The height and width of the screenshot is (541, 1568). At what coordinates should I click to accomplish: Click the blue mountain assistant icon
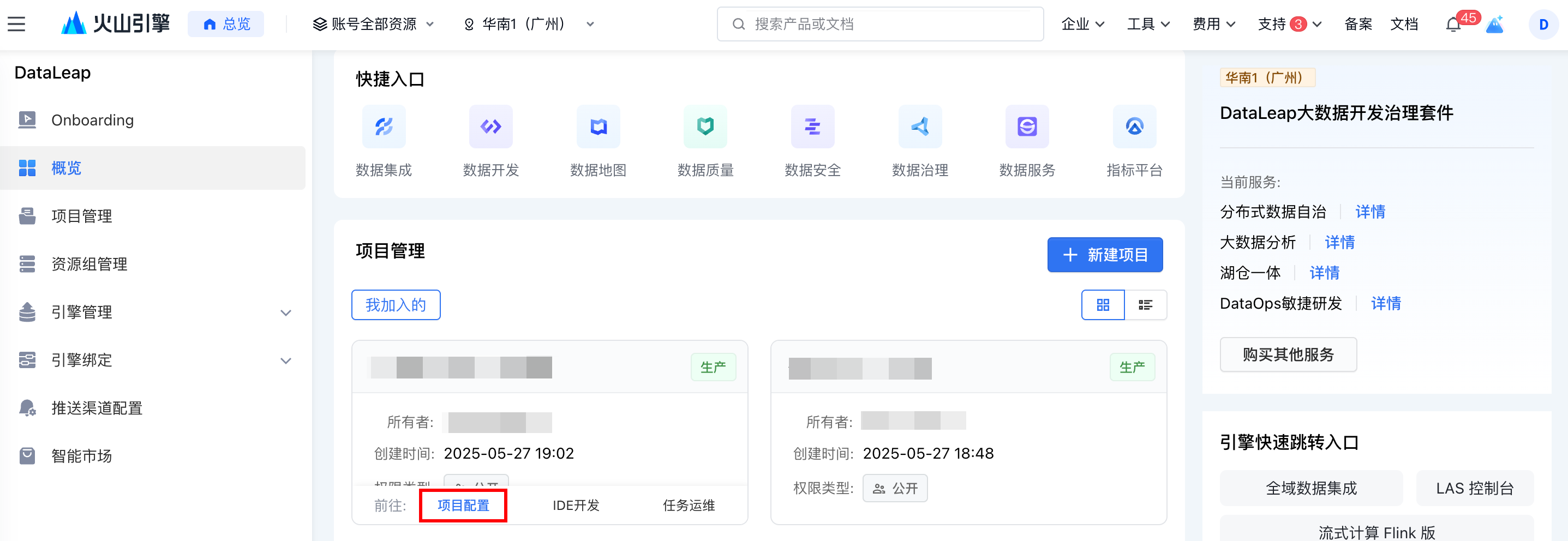pyautogui.click(x=1495, y=25)
